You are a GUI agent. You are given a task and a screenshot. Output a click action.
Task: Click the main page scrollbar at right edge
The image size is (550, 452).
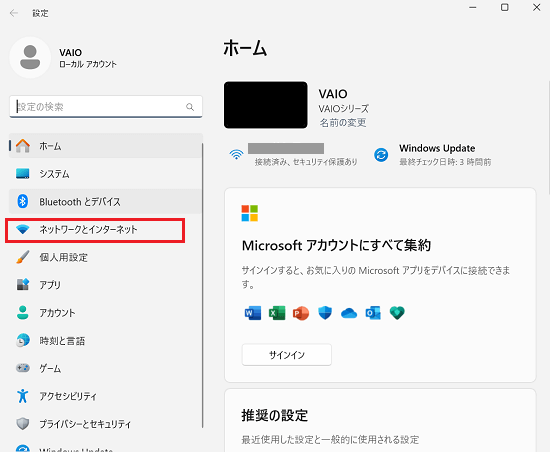tap(548, 137)
